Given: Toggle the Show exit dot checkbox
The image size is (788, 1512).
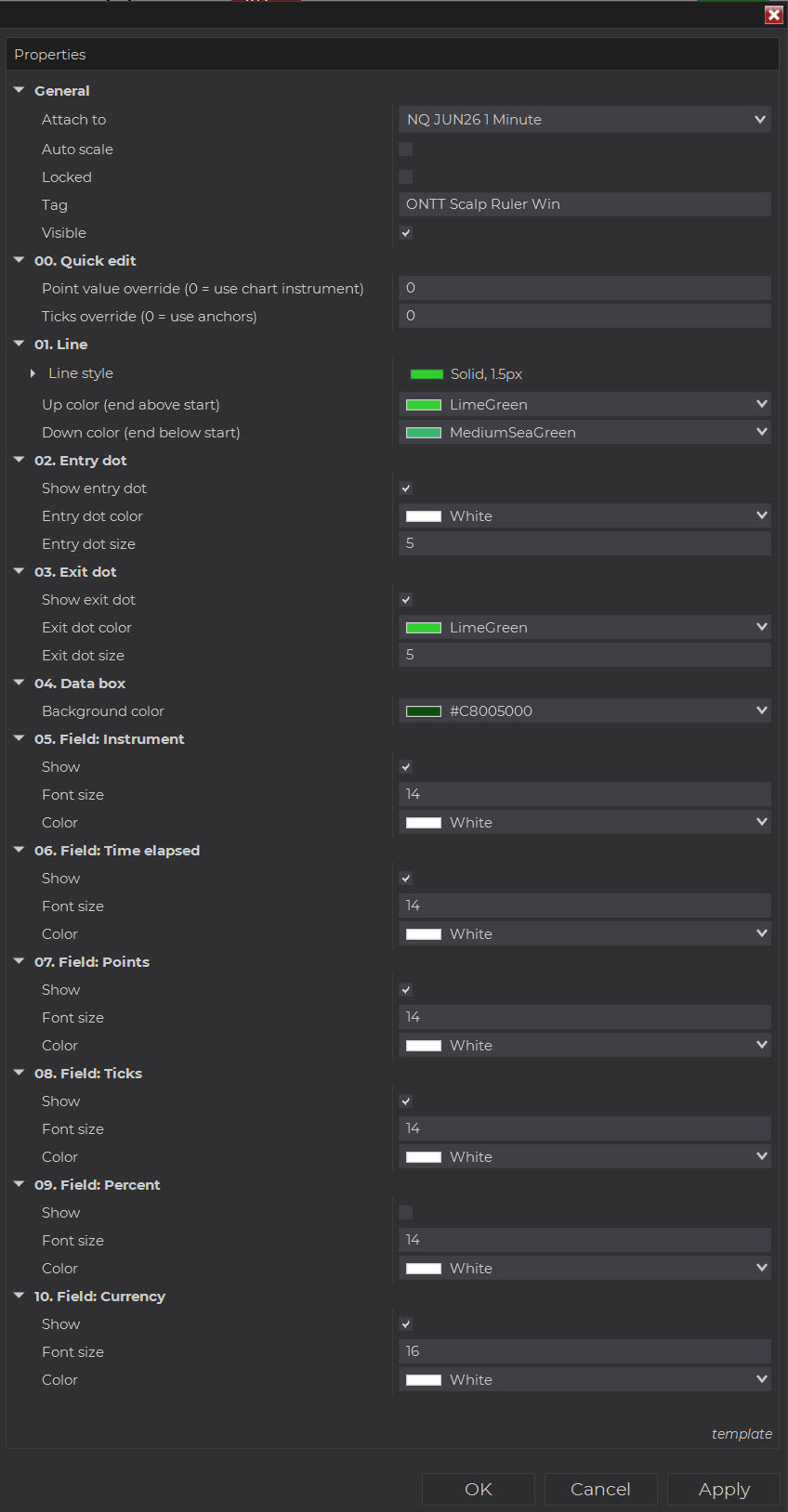Looking at the screenshot, I should [x=406, y=599].
